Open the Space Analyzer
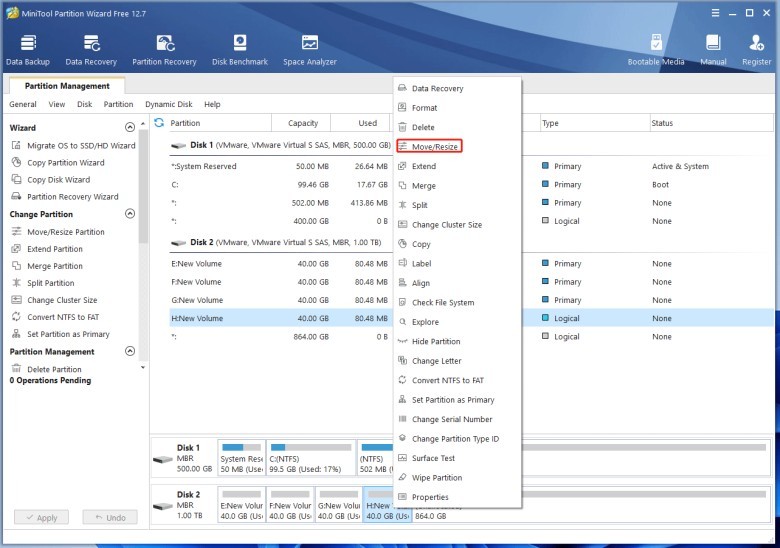Screen dimensions: 780x548 (309, 50)
